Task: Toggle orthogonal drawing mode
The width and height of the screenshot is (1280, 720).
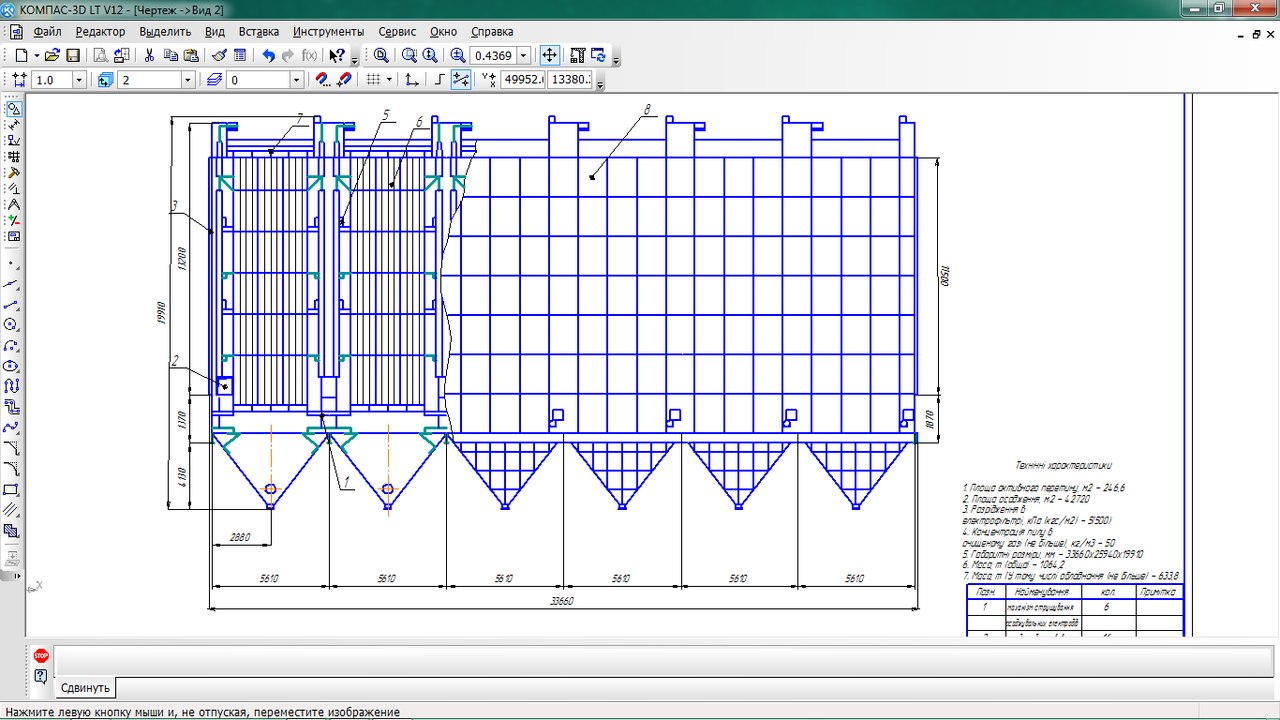Action: [x=440, y=80]
